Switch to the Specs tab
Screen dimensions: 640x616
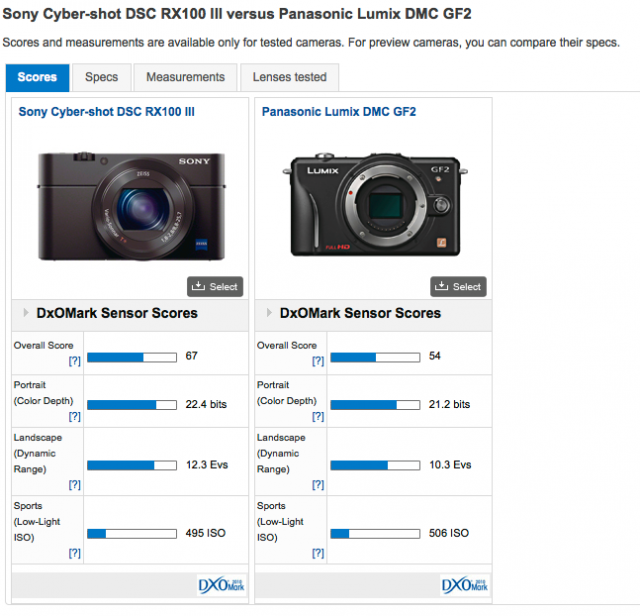(102, 77)
